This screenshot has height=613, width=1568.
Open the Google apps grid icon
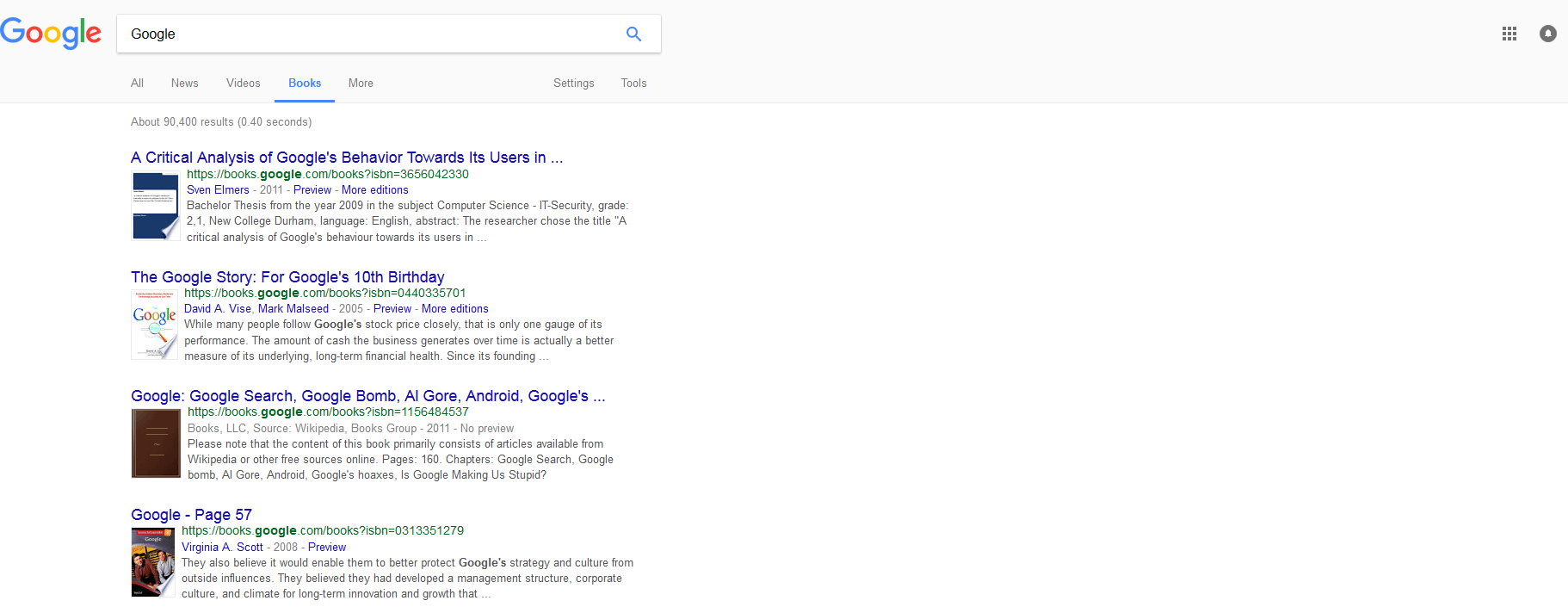pyautogui.click(x=1509, y=34)
